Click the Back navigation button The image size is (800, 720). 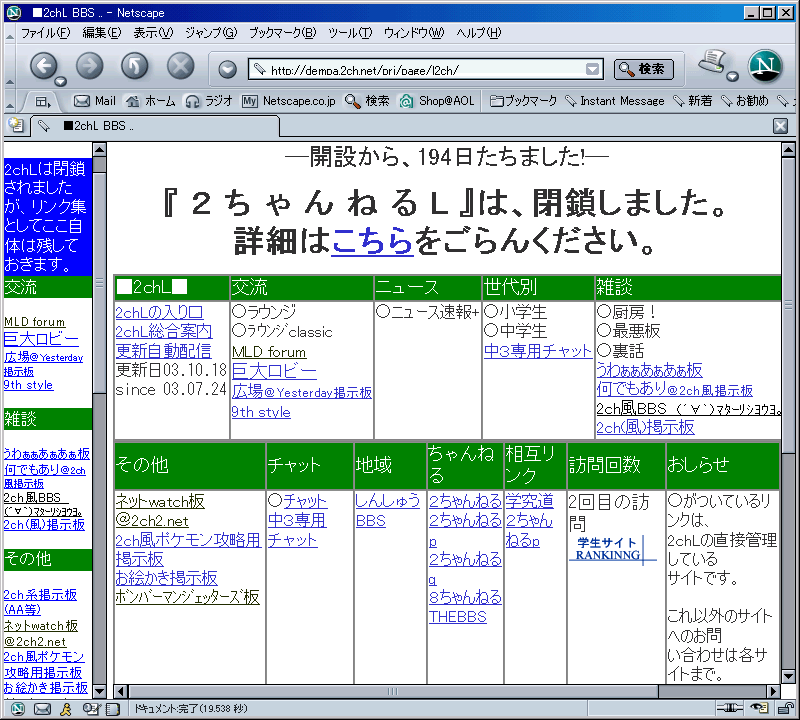(x=44, y=66)
